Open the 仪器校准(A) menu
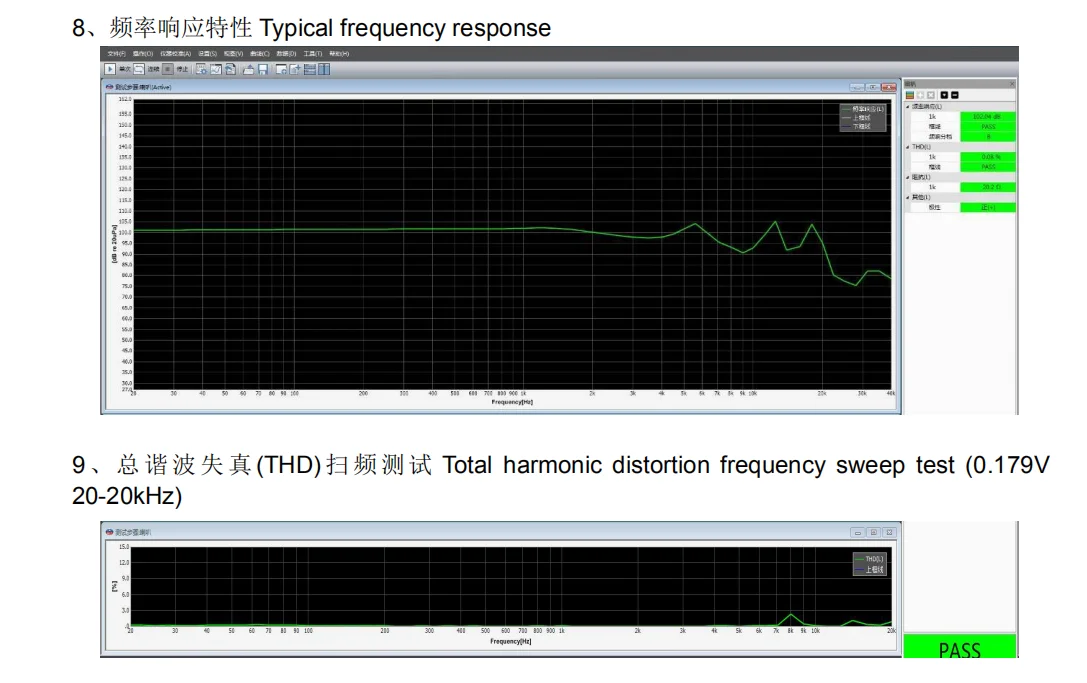 (x=175, y=53)
